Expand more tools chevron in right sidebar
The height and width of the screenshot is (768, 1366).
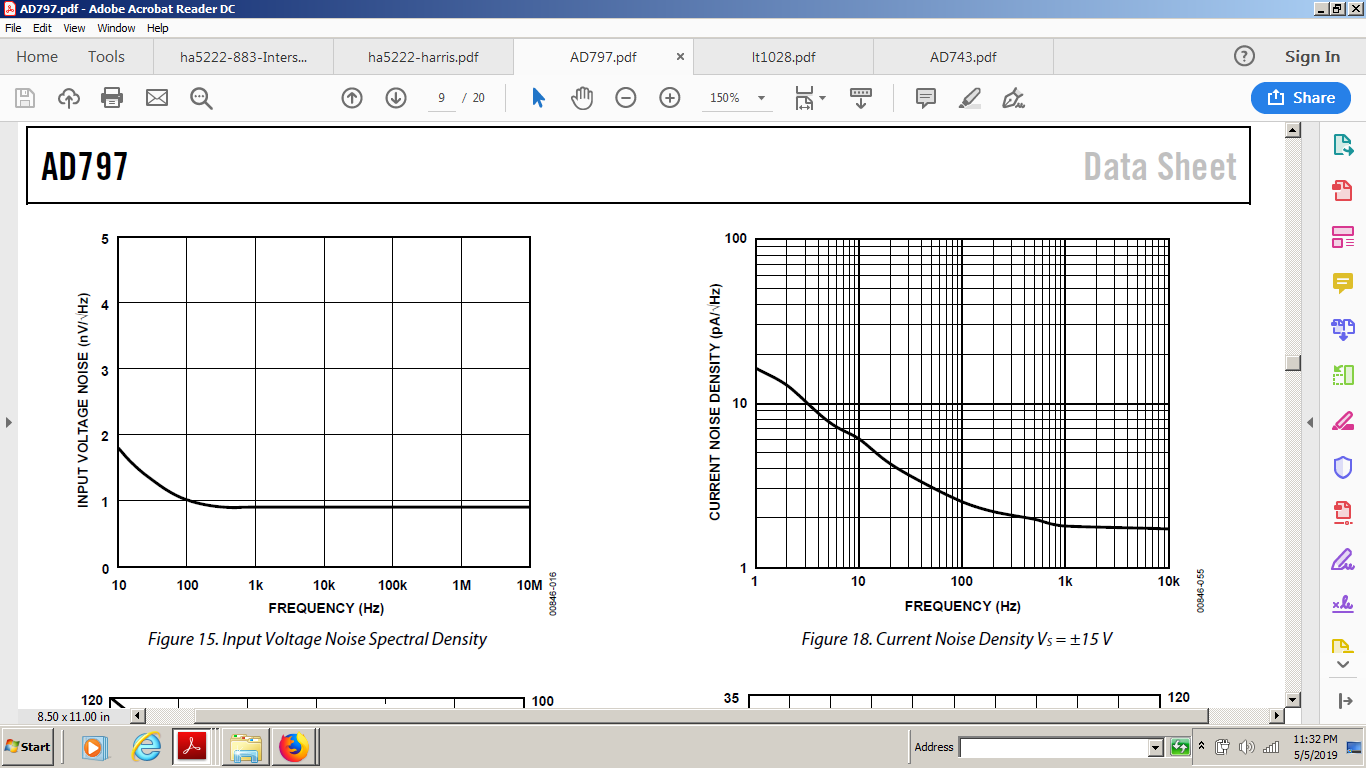click(1343, 664)
